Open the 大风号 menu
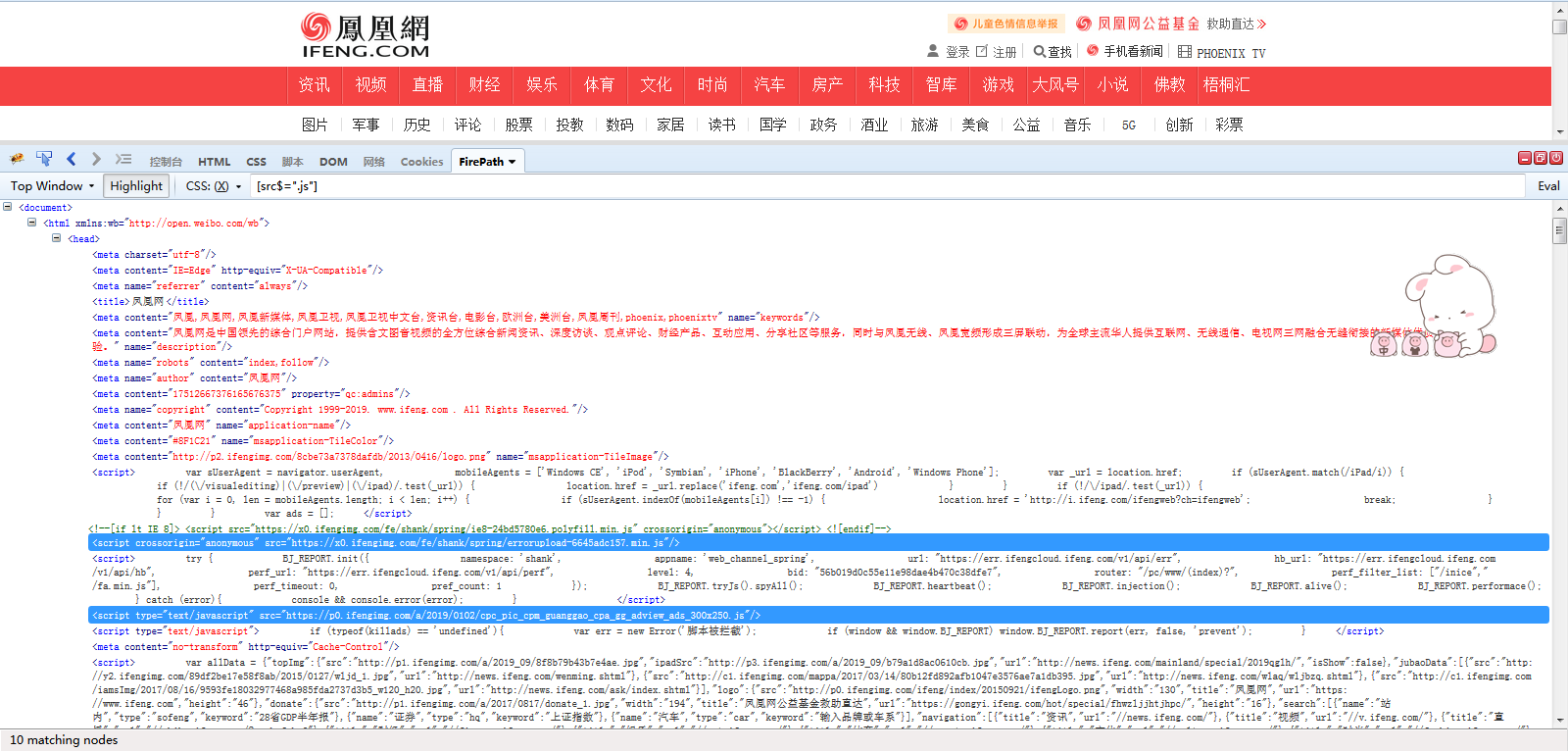This screenshot has width=1568, height=752. (x=1054, y=85)
